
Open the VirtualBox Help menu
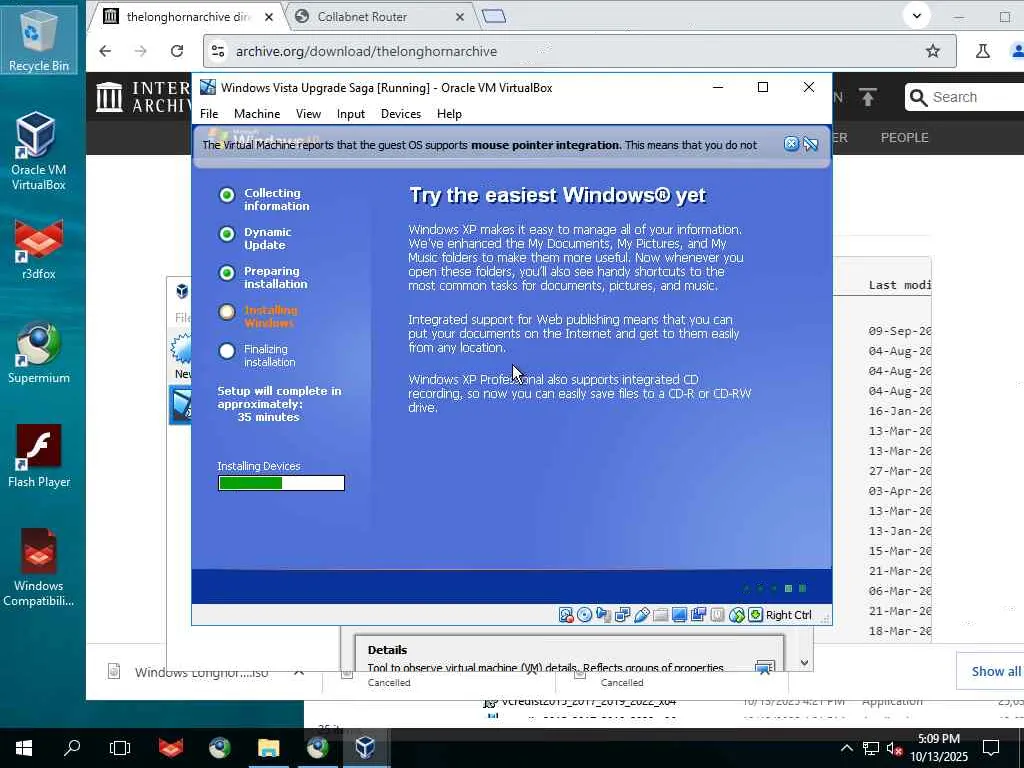tap(449, 114)
